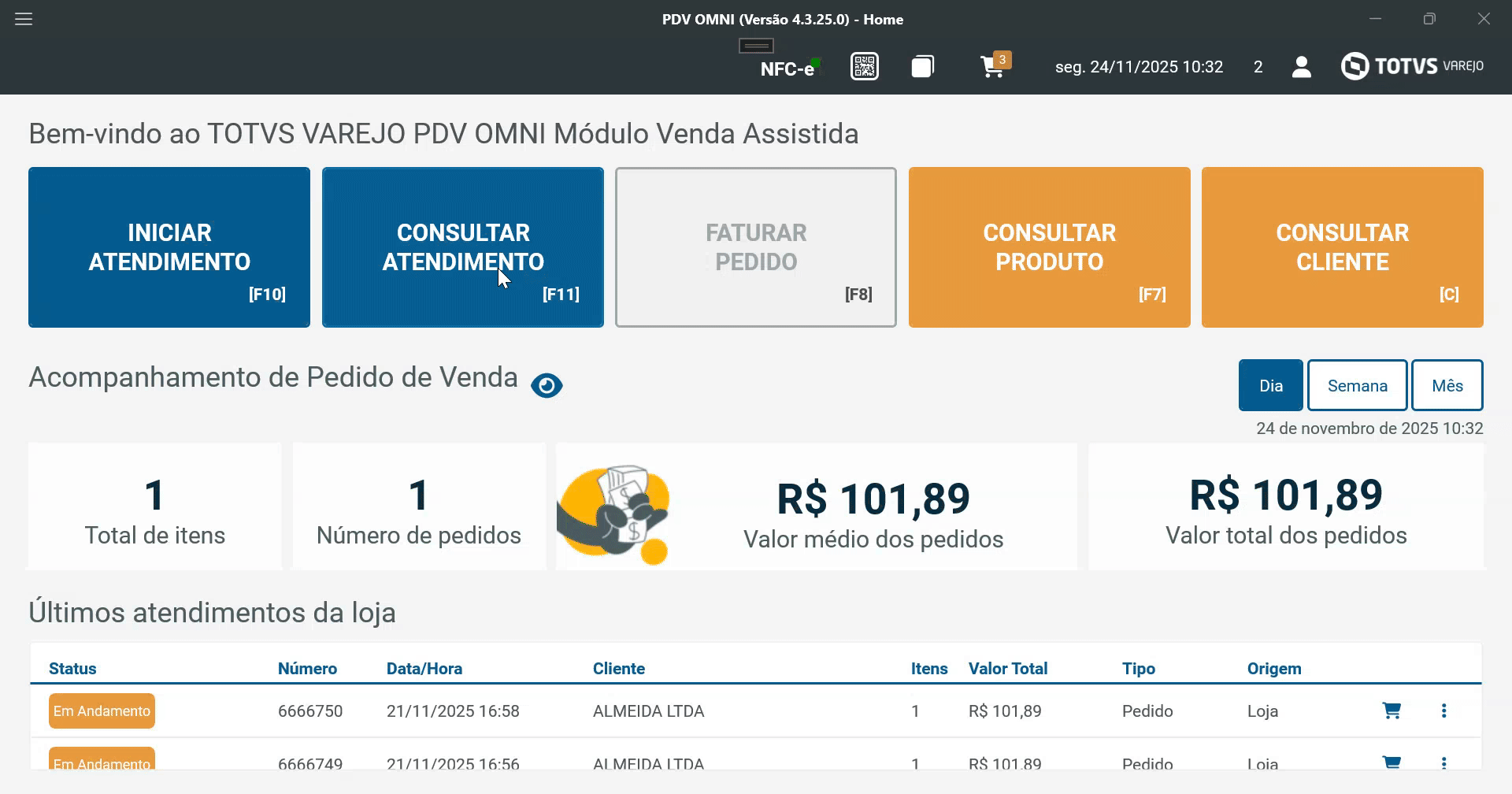
Task: Click date 21/11/2025 16:58
Action: coord(453,711)
